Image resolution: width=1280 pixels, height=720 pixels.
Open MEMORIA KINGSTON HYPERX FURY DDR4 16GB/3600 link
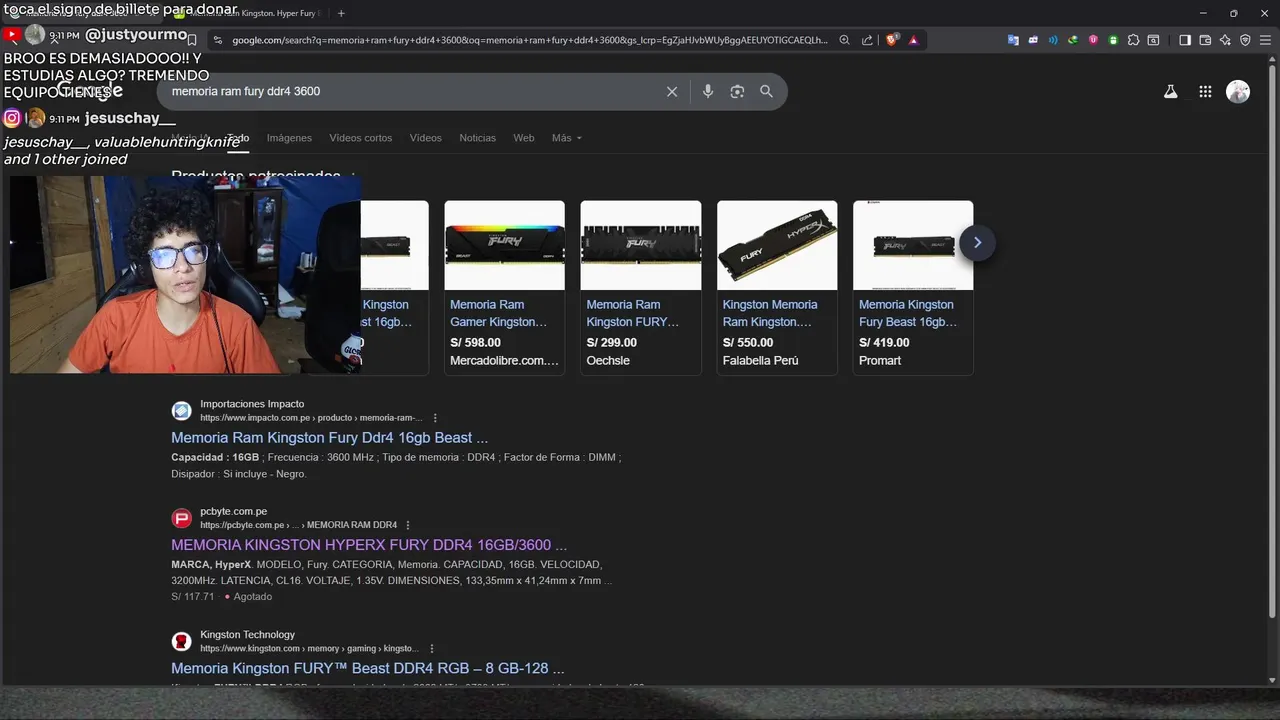(x=369, y=545)
